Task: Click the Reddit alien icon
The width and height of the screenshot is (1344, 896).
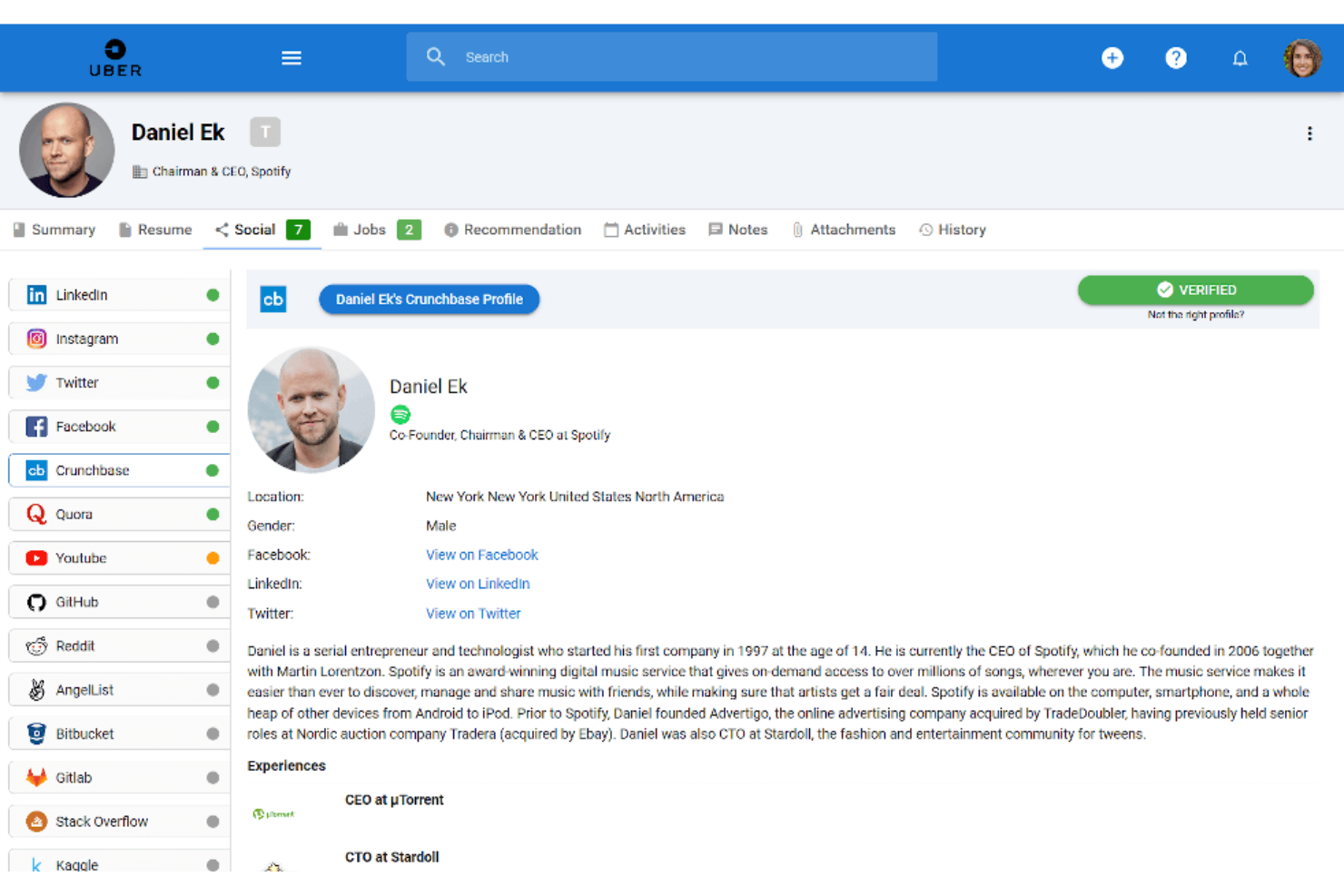Action: click(x=36, y=645)
